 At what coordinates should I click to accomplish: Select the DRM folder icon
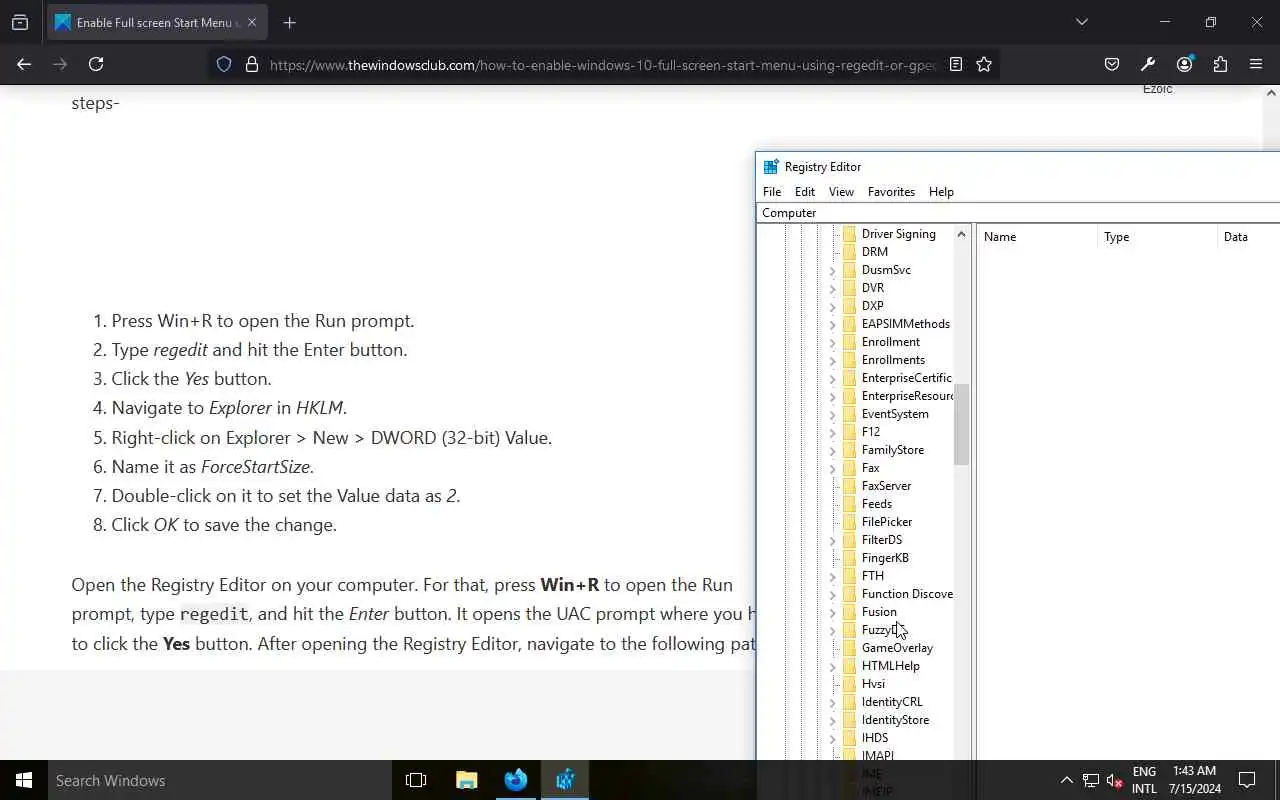850,252
